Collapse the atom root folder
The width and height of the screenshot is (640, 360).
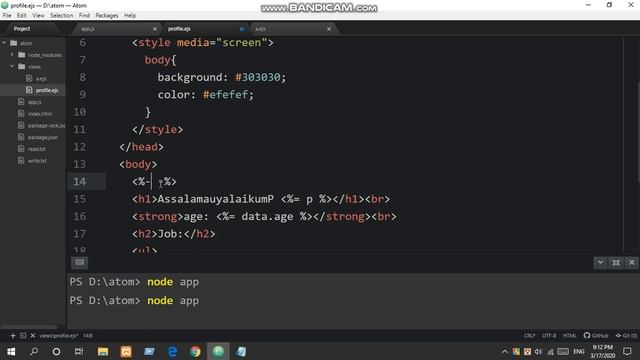(x=4, y=43)
